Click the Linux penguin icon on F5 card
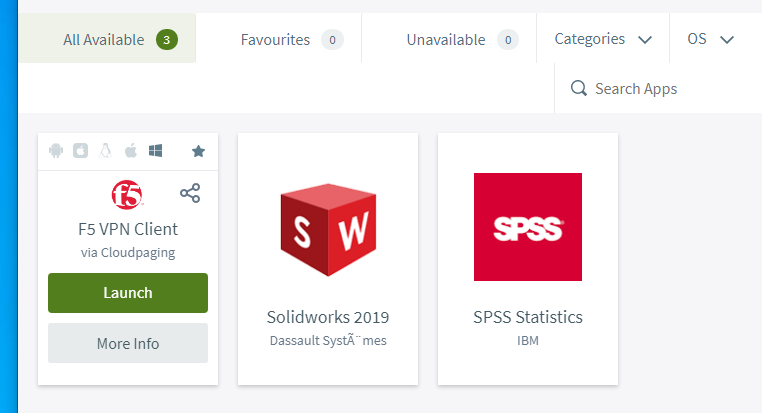 tap(105, 151)
